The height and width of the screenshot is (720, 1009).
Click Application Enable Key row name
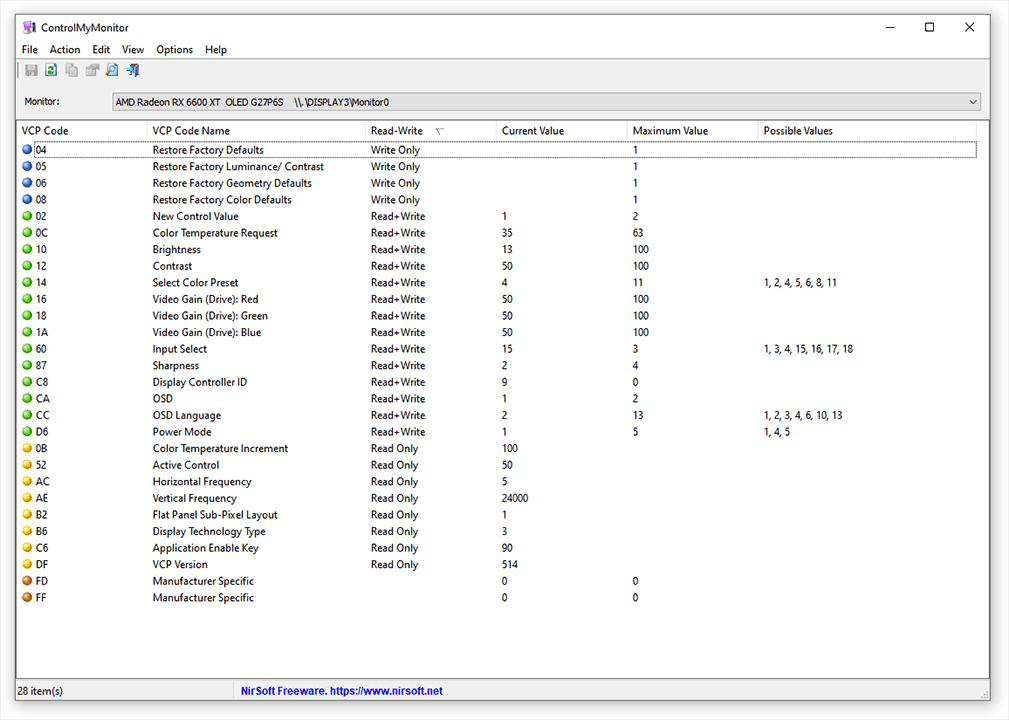(x=205, y=548)
